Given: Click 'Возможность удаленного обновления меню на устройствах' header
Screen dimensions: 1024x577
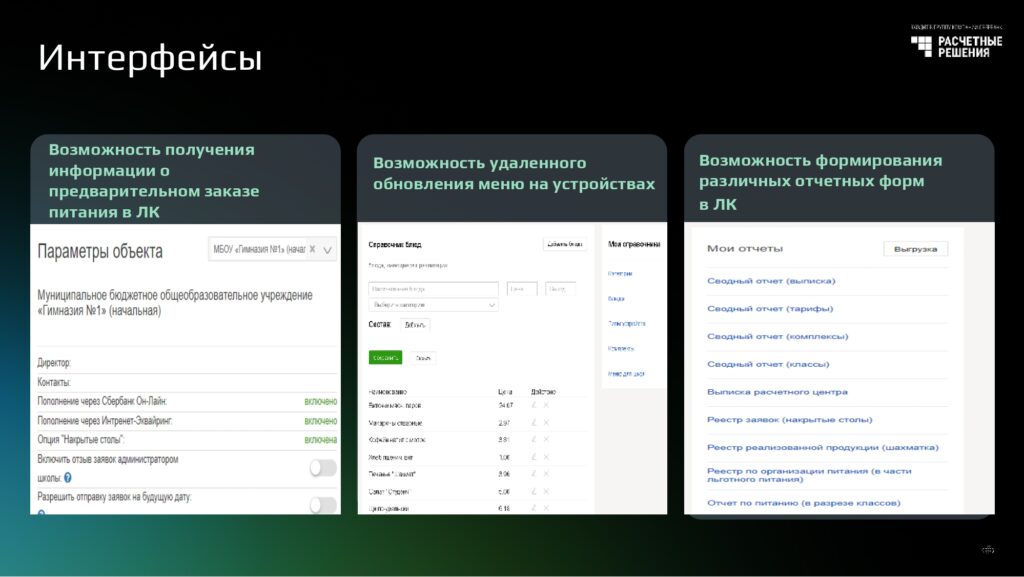Looking at the screenshot, I should pos(514,174).
